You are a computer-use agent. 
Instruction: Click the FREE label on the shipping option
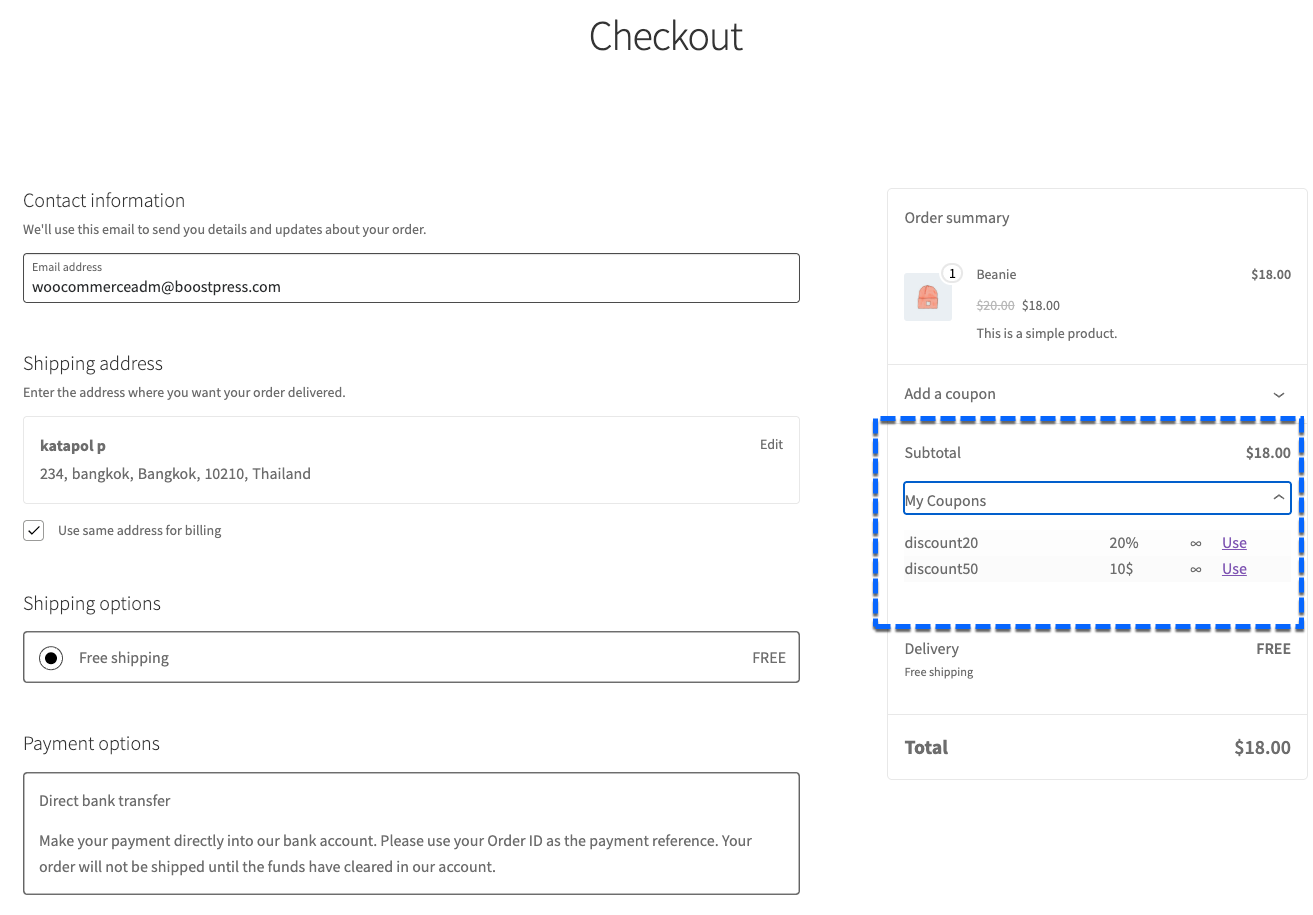[x=768, y=657]
